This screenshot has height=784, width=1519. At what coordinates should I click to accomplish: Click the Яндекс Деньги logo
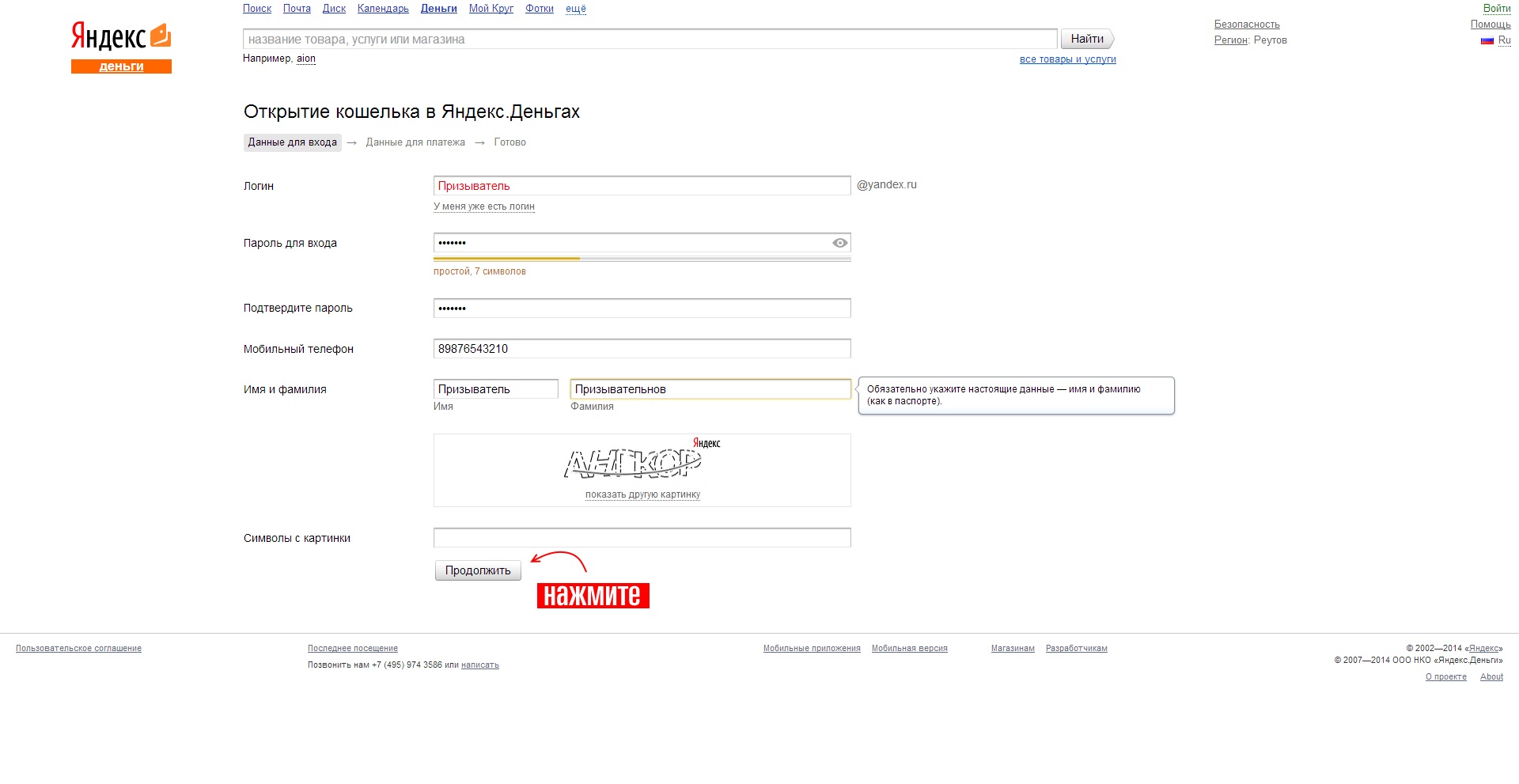coord(121,48)
